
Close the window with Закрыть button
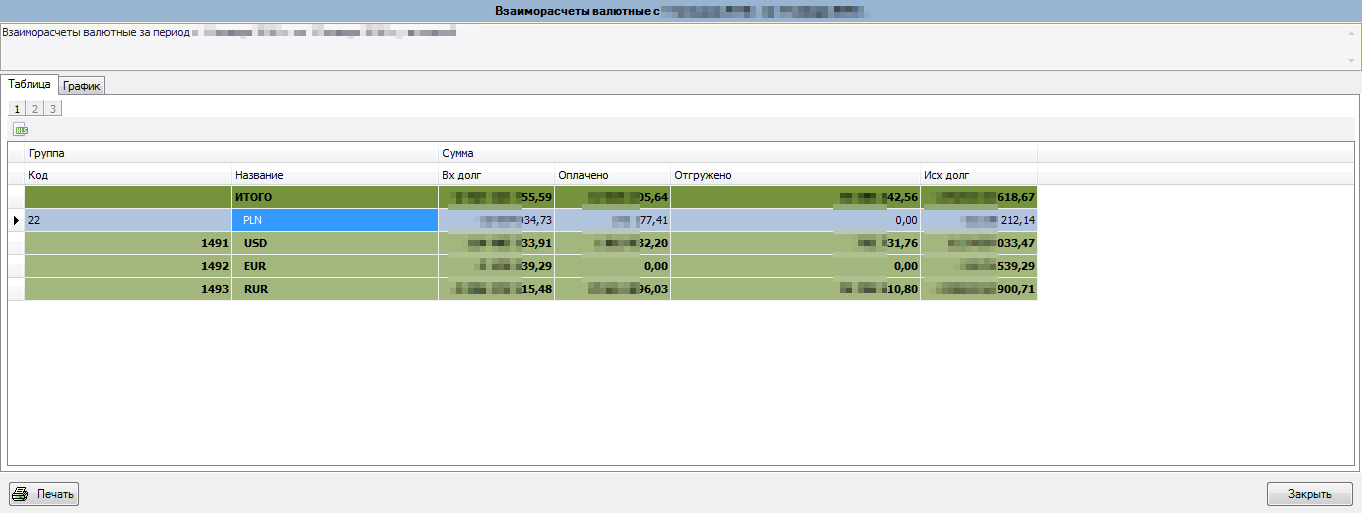point(1309,494)
